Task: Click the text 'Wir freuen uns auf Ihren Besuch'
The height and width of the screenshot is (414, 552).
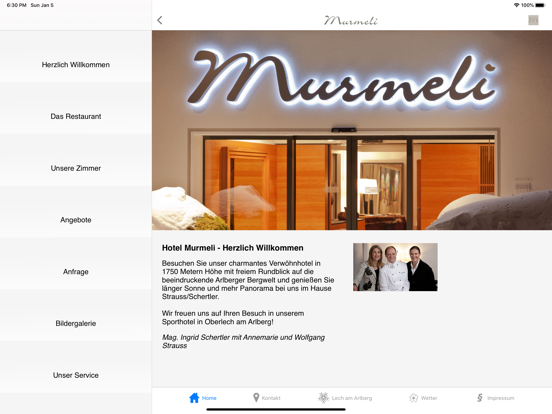Action: coord(233,318)
